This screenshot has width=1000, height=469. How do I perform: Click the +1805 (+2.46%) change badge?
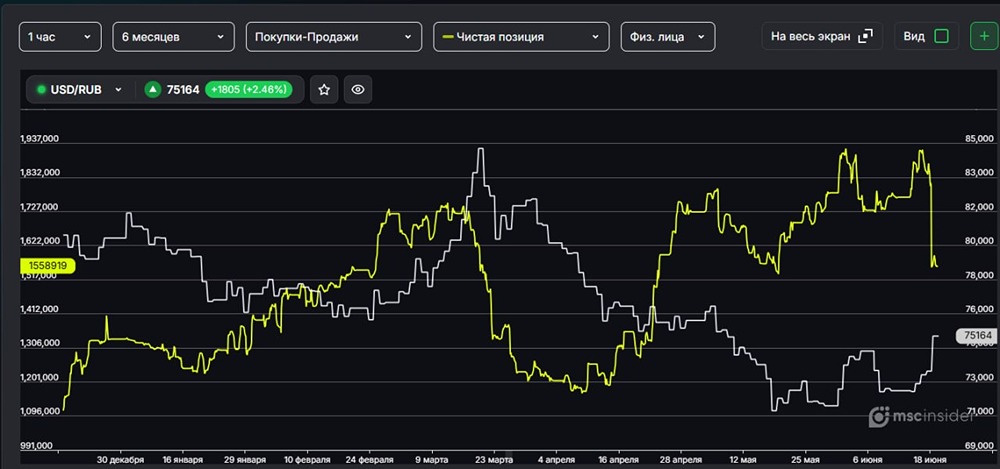[249, 89]
